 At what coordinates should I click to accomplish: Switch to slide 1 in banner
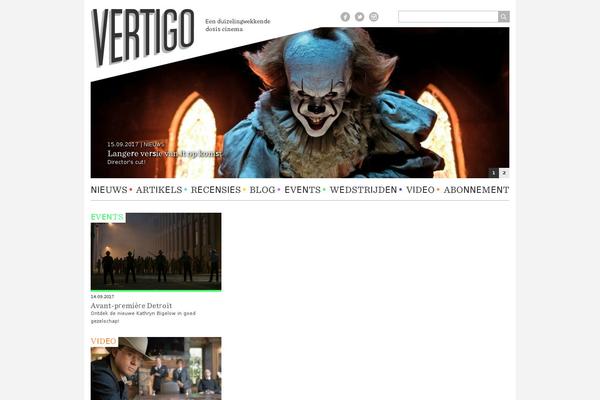(494, 173)
